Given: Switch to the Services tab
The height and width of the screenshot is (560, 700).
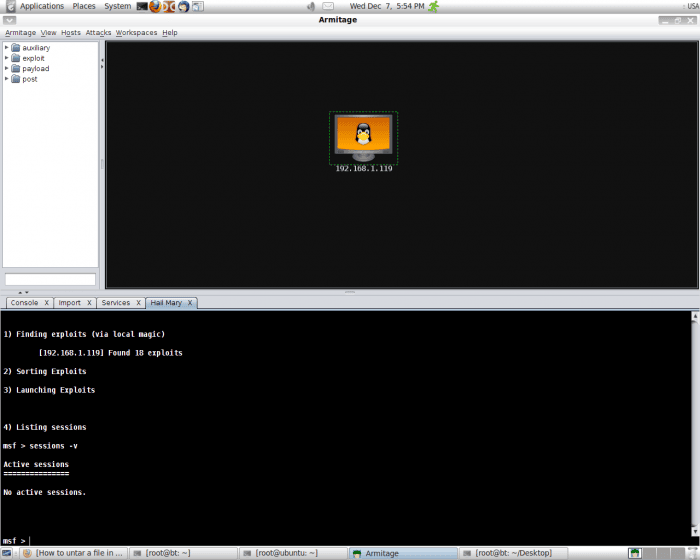Looking at the screenshot, I should click(x=116, y=303).
